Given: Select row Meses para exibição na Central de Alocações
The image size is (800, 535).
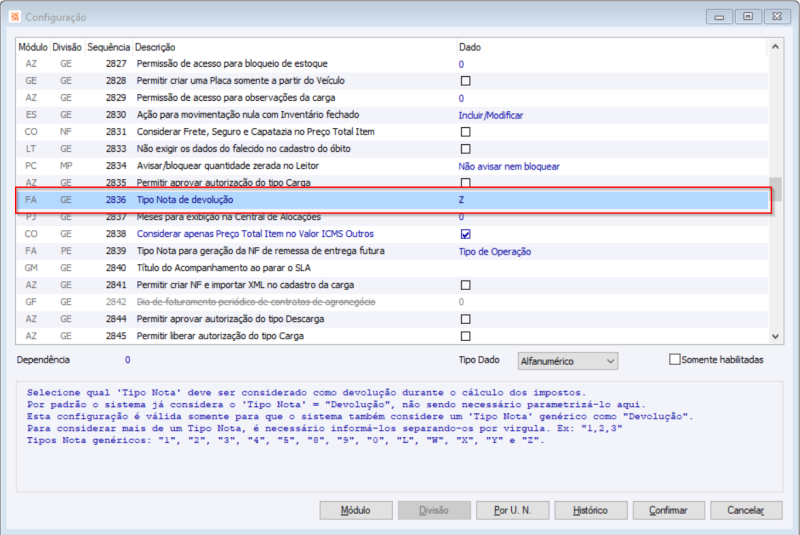Looking at the screenshot, I should click(x=392, y=217).
